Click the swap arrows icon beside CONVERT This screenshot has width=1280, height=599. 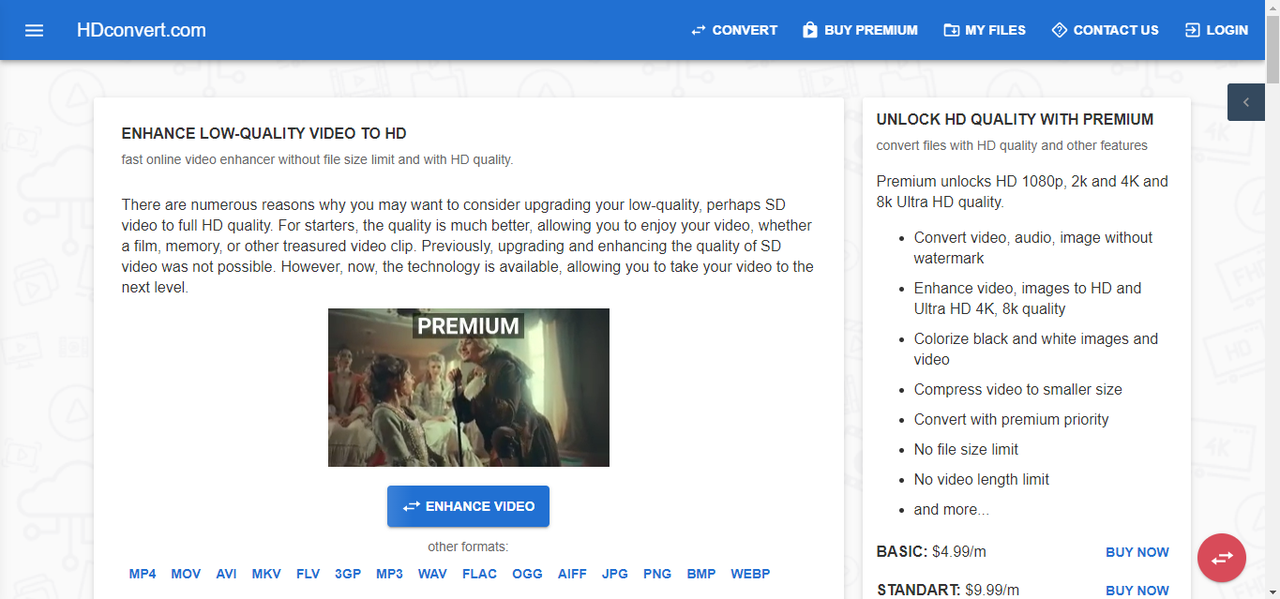point(698,30)
